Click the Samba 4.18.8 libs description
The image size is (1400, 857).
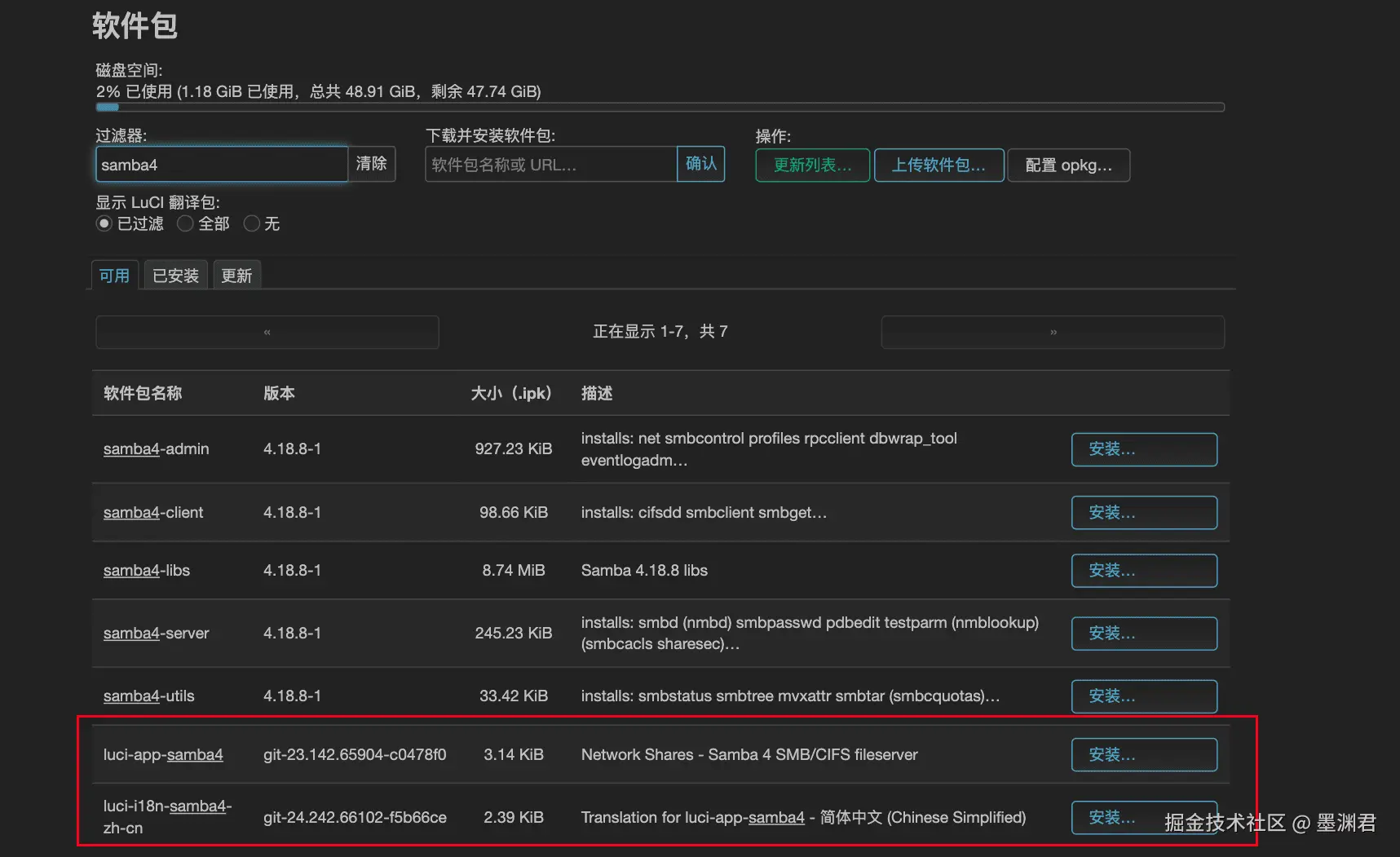click(x=644, y=570)
